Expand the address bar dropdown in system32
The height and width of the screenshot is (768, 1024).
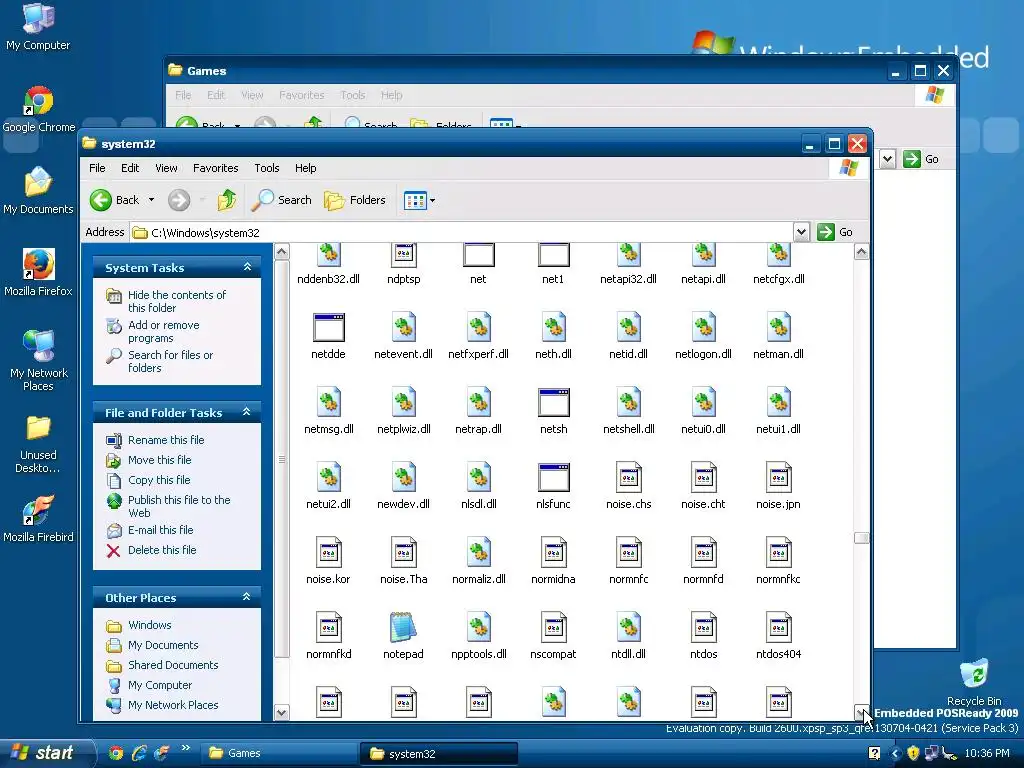[x=801, y=232]
